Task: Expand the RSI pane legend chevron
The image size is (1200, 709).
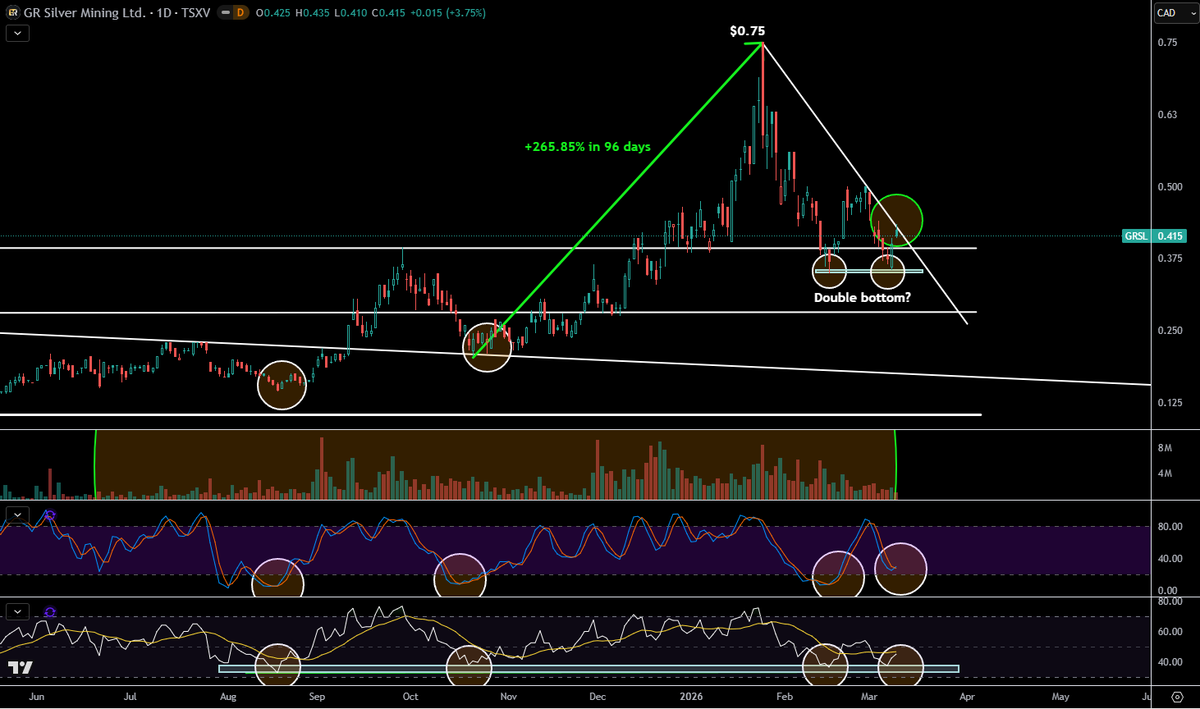Action: tap(18, 611)
